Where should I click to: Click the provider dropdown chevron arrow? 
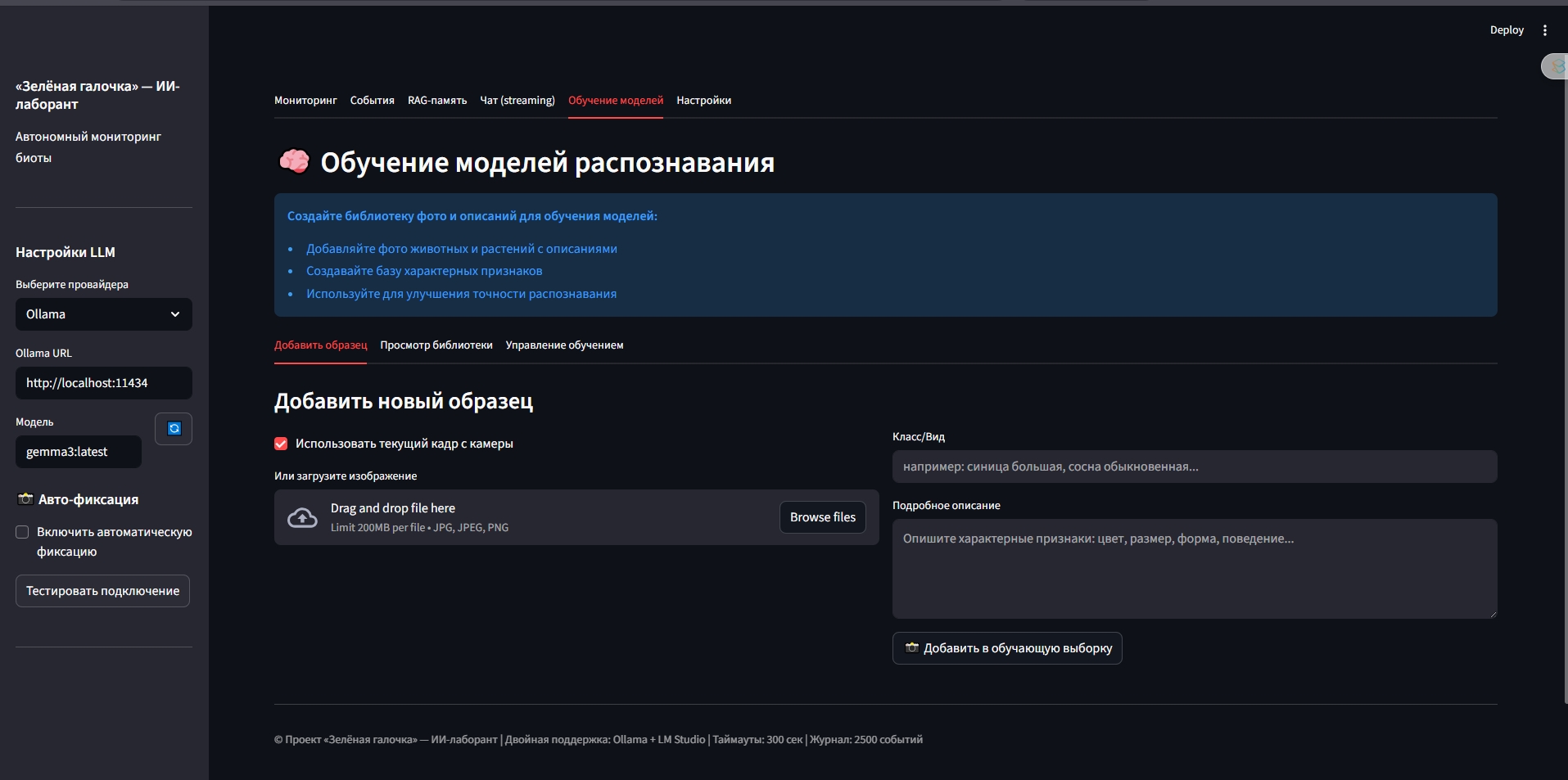(x=174, y=314)
